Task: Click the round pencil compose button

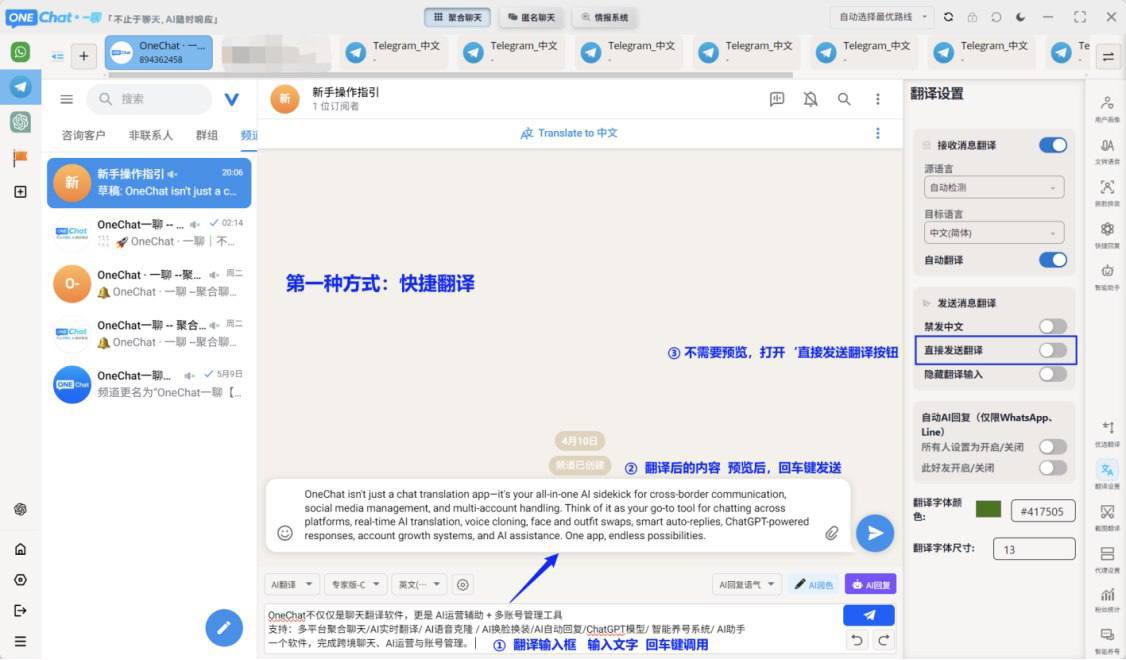Action: (x=224, y=628)
